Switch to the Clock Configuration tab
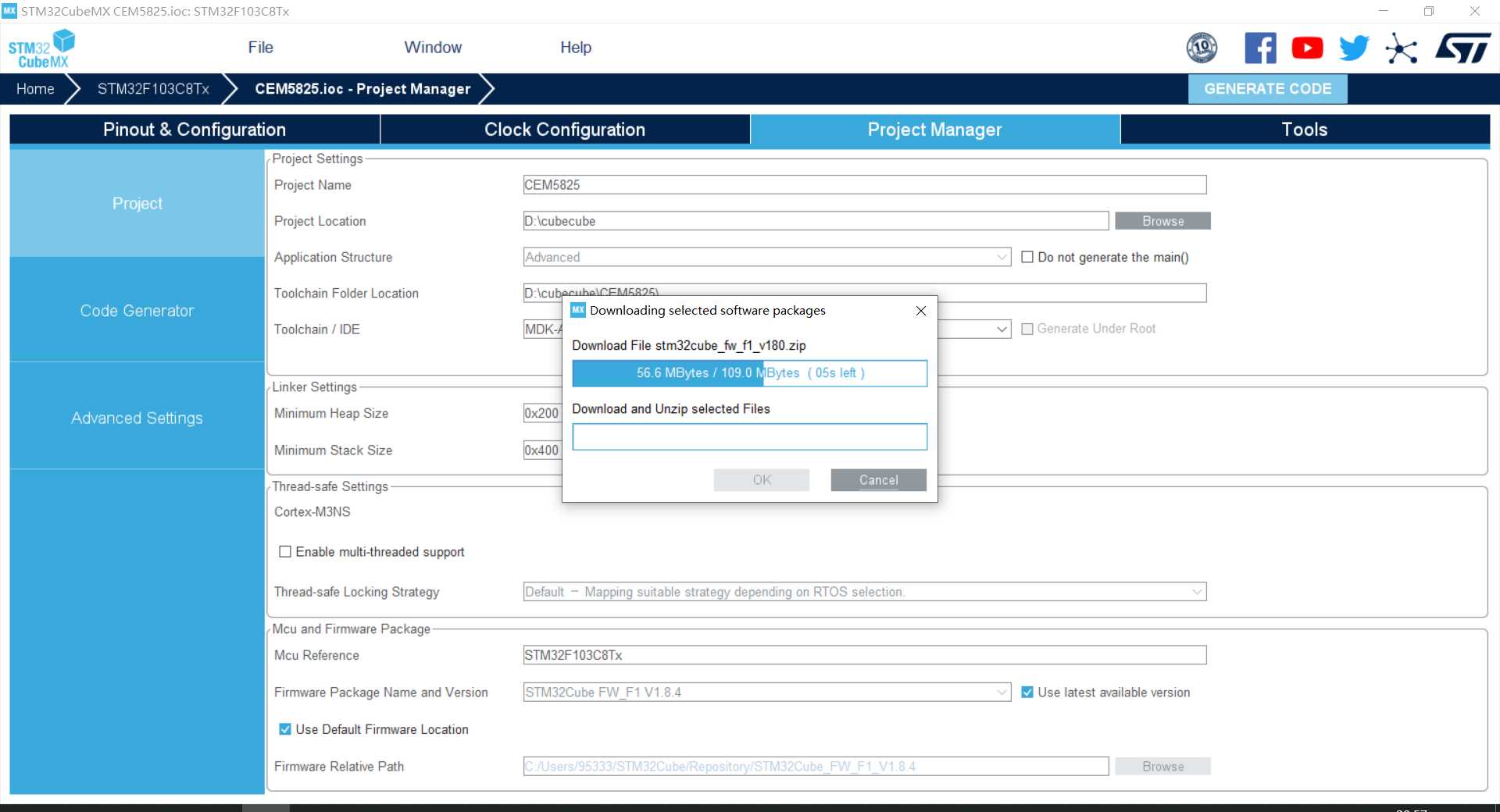The height and width of the screenshot is (812, 1500). (565, 130)
